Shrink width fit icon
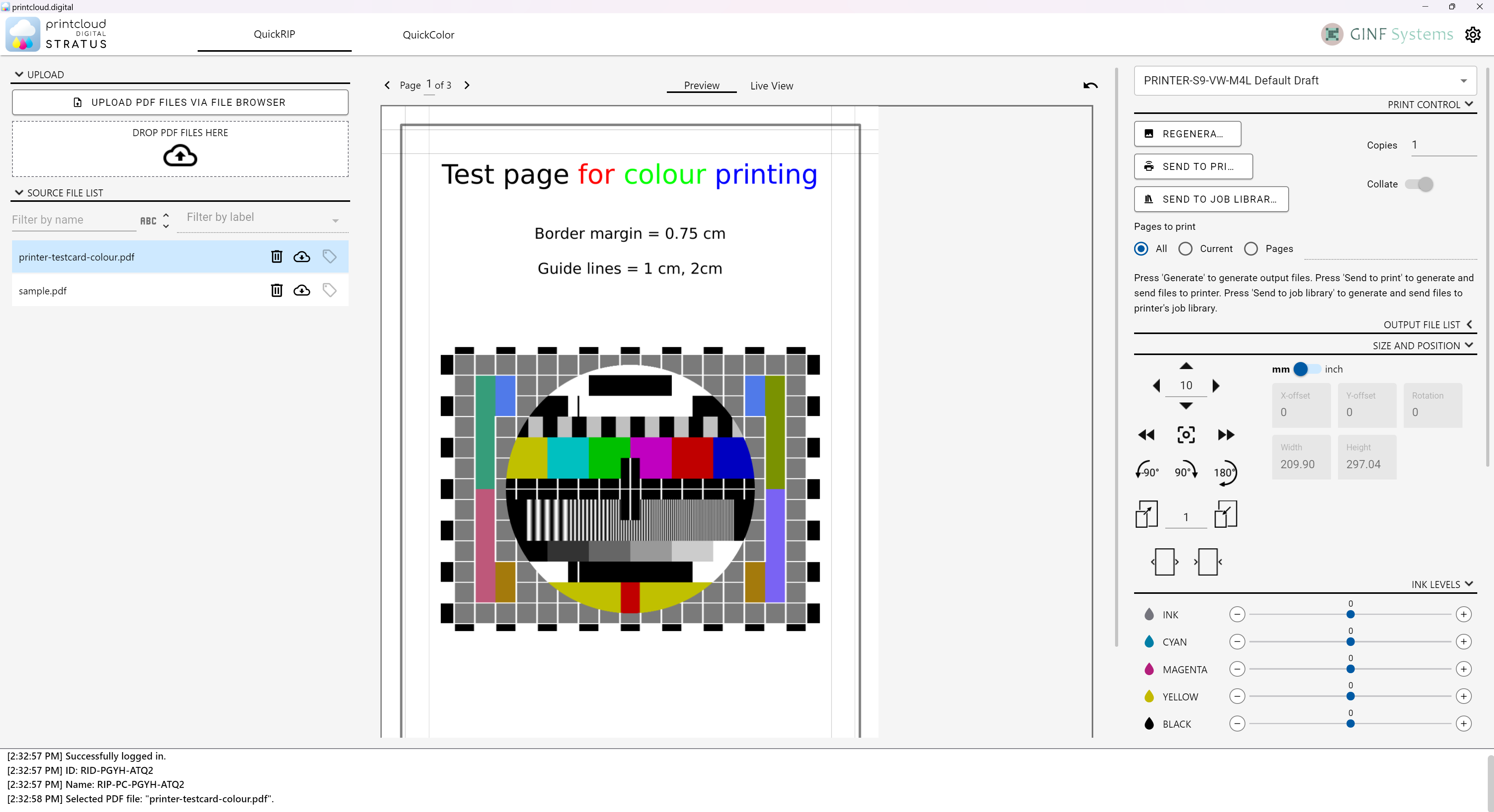The width and height of the screenshot is (1494, 812). 1208,562
